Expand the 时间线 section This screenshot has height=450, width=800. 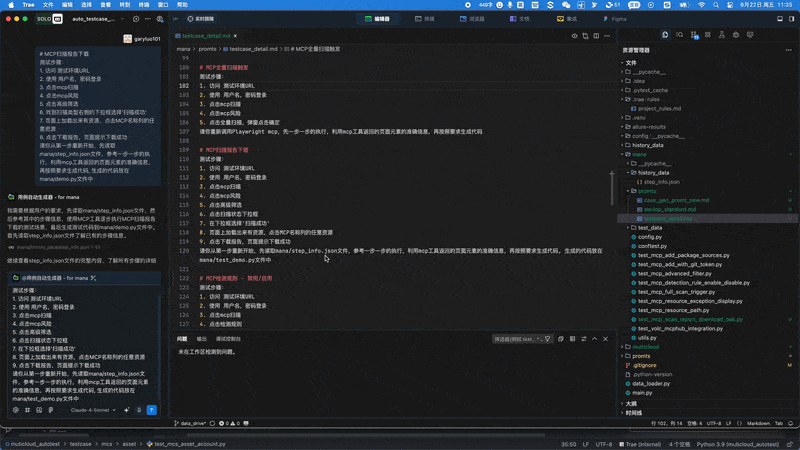pyautogui.click(x=632, y=413)
